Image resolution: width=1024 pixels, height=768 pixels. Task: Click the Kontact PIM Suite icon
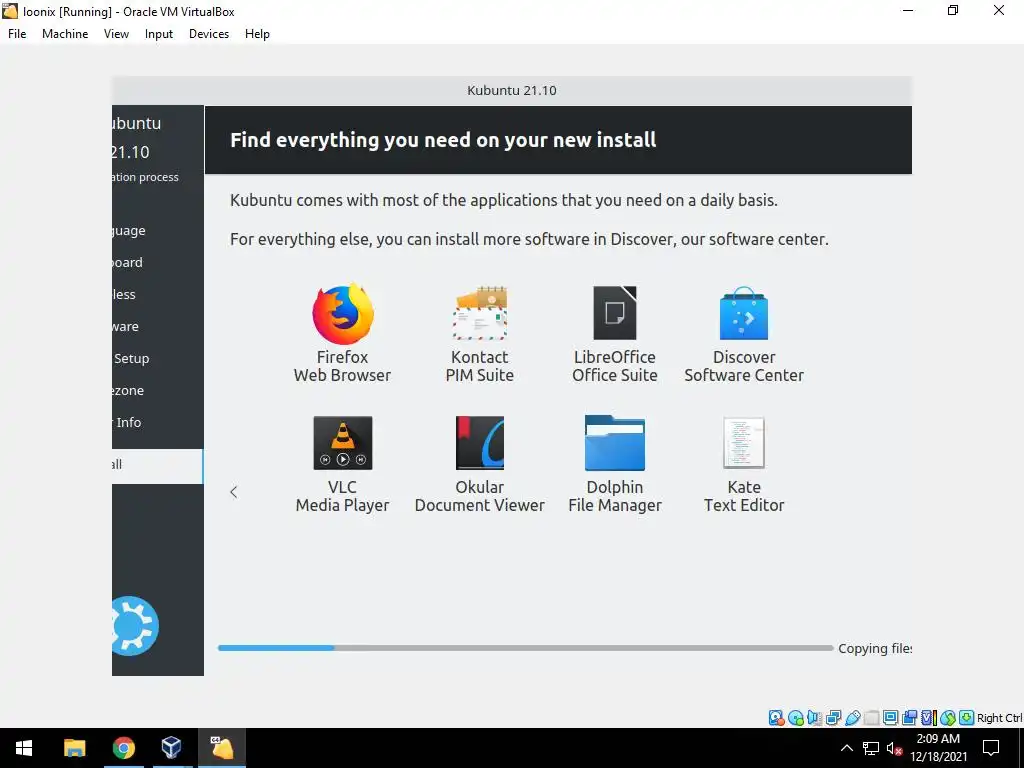click(480, 313)
